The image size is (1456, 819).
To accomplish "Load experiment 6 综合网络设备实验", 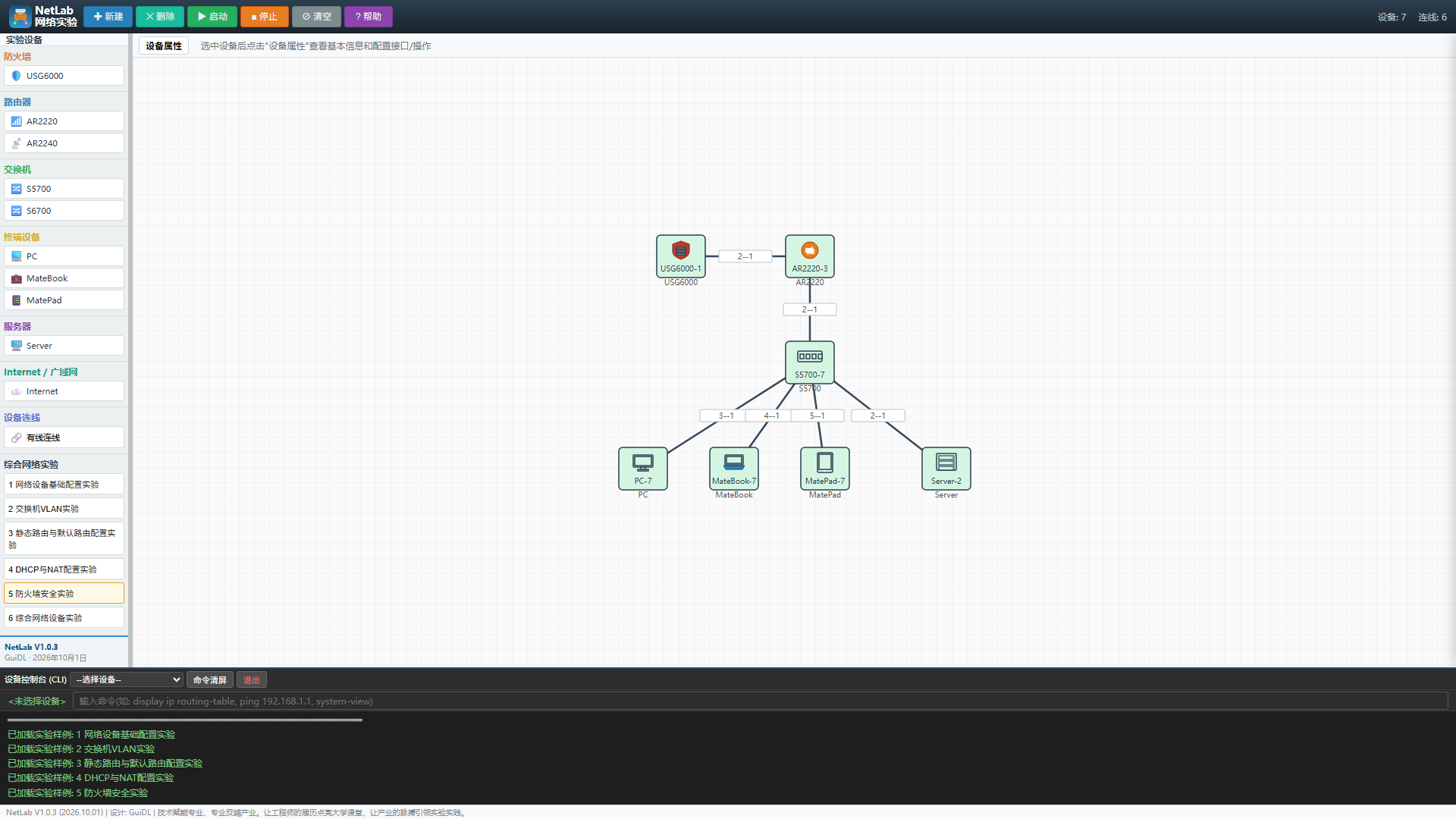I will [x=64, y=618].
